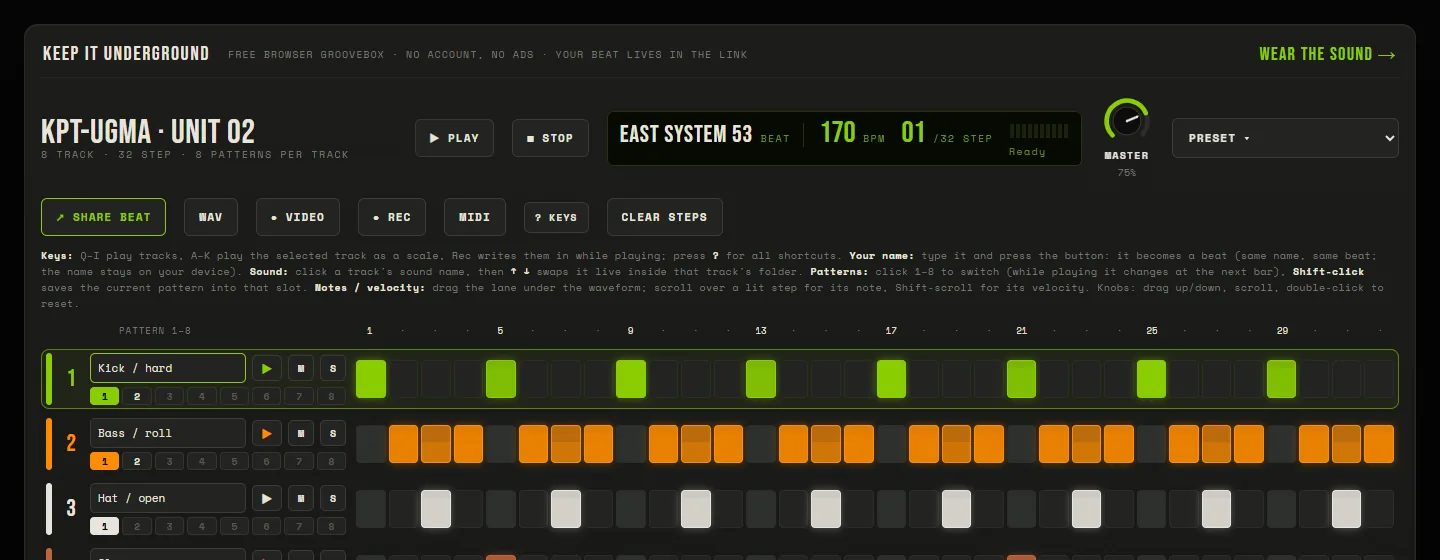Switch Bass track to pattern 2
The height and width of the screenshot is (560, 1440).
(x=137, y=461)
